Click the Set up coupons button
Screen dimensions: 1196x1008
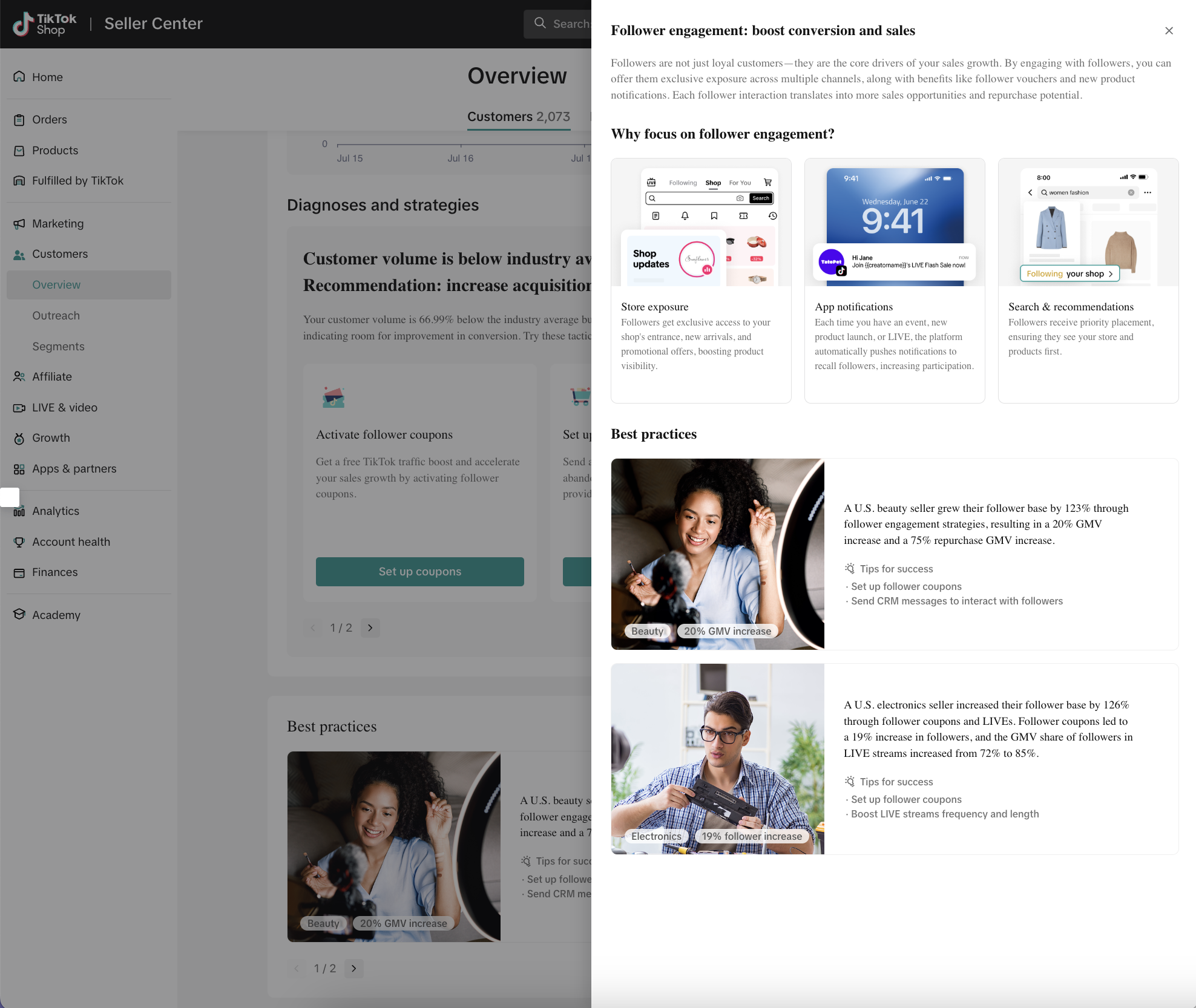(x=419, y=572)
